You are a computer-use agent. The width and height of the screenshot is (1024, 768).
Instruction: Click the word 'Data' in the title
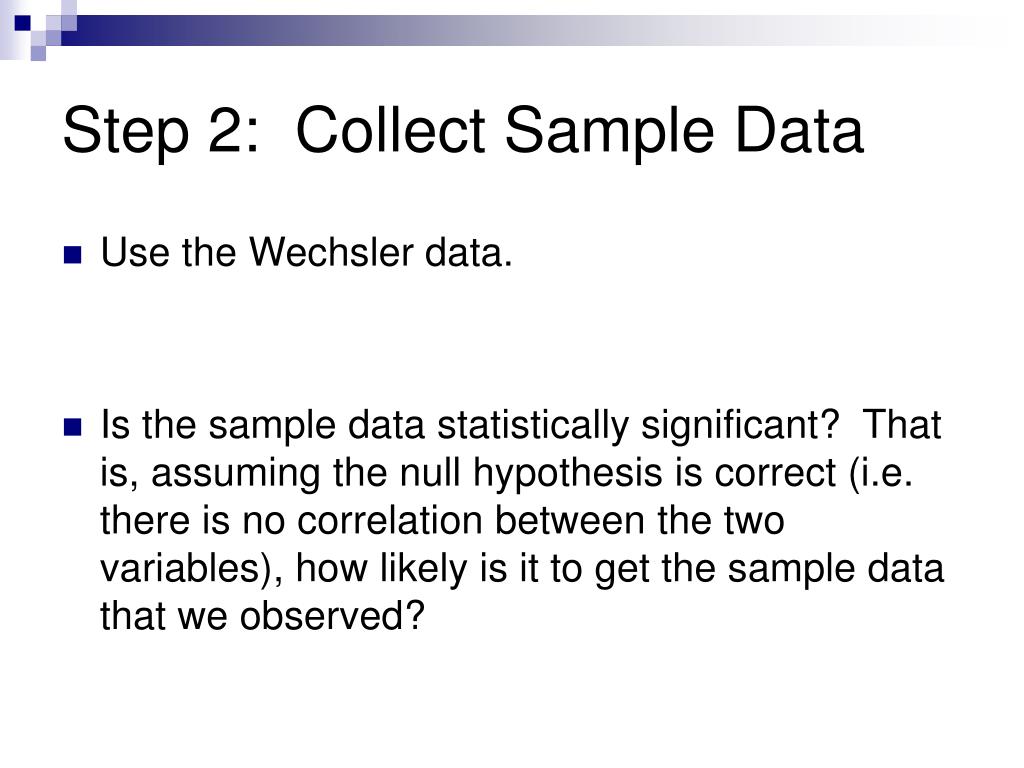tap(799, 130)
